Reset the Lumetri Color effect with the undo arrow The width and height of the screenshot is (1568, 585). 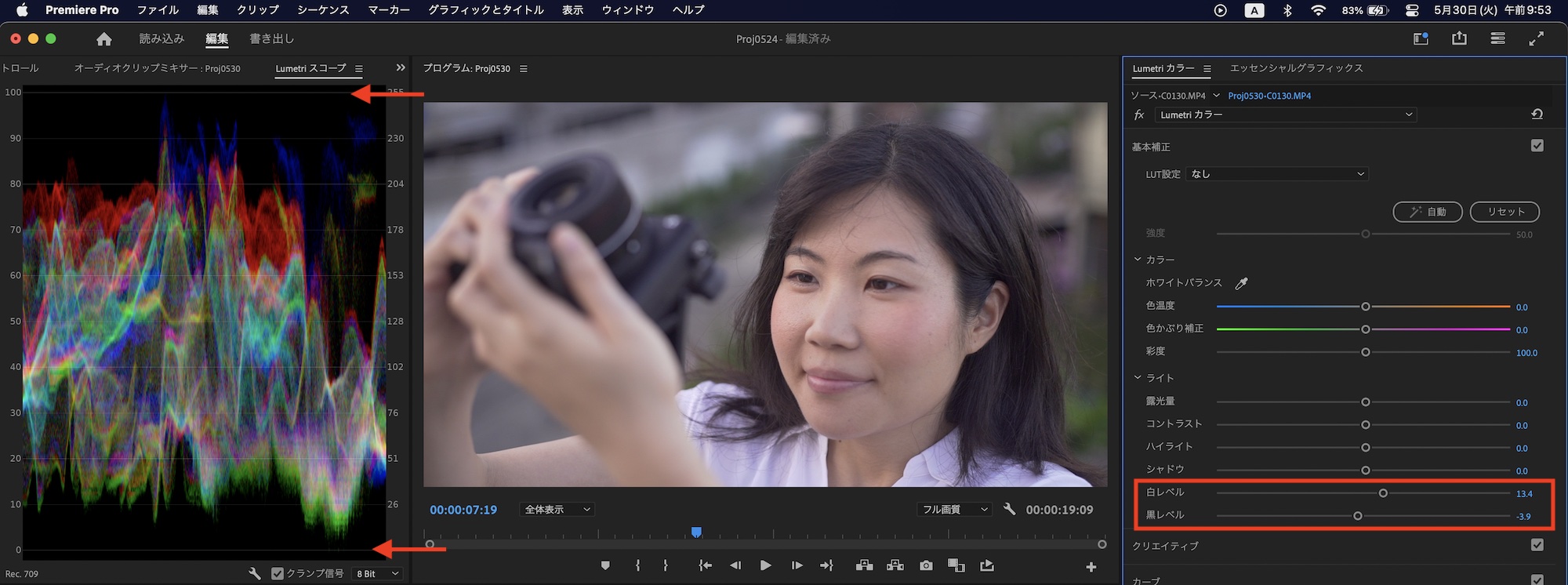click(x=1537, y=114)
